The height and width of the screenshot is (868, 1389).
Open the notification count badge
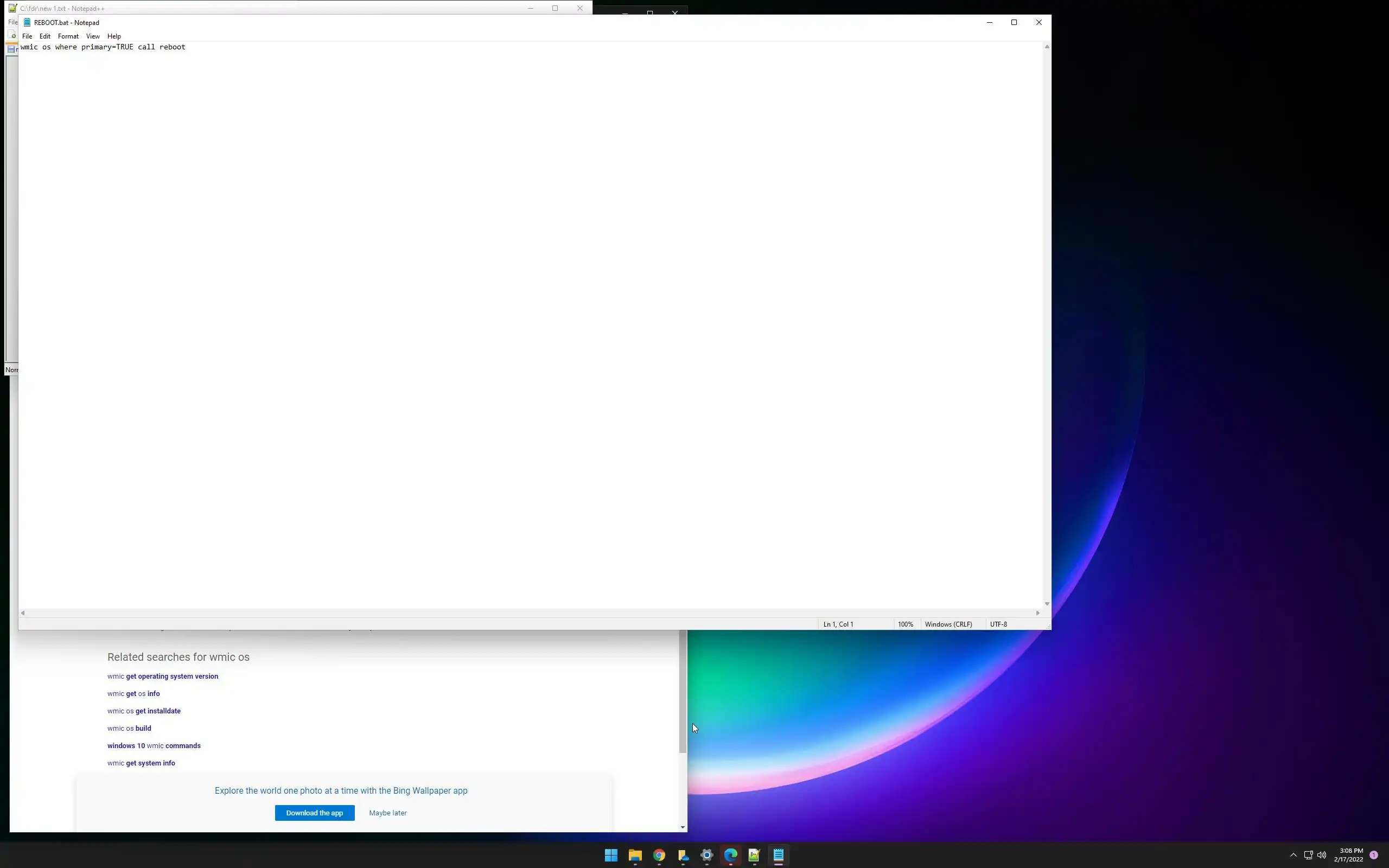tap(1373, 856)
